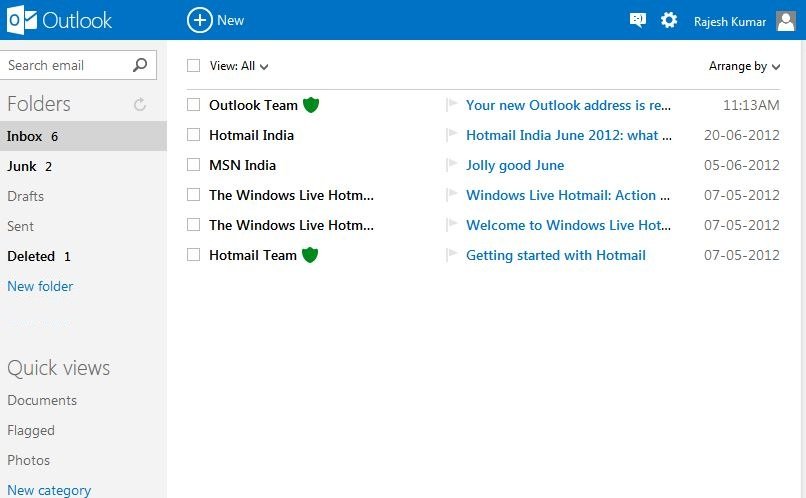Click the search magnifier icon
Screen dimensions: 806x498
click(x=140, y=65)
